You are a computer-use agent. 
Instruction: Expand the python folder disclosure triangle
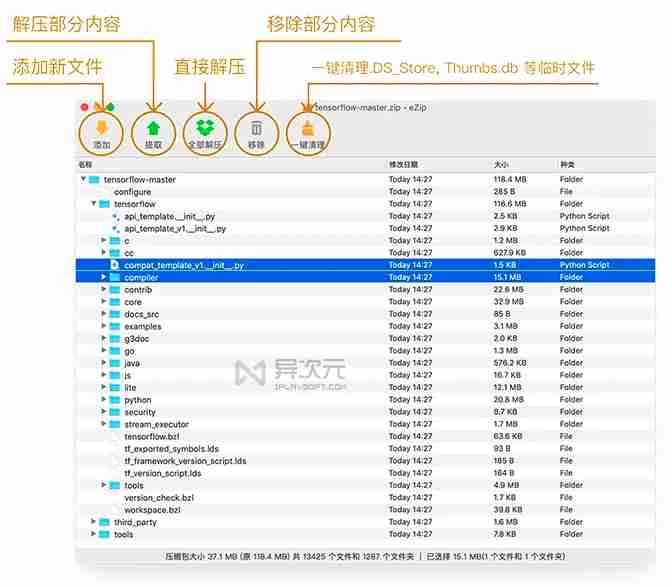[x=103, y=400]
